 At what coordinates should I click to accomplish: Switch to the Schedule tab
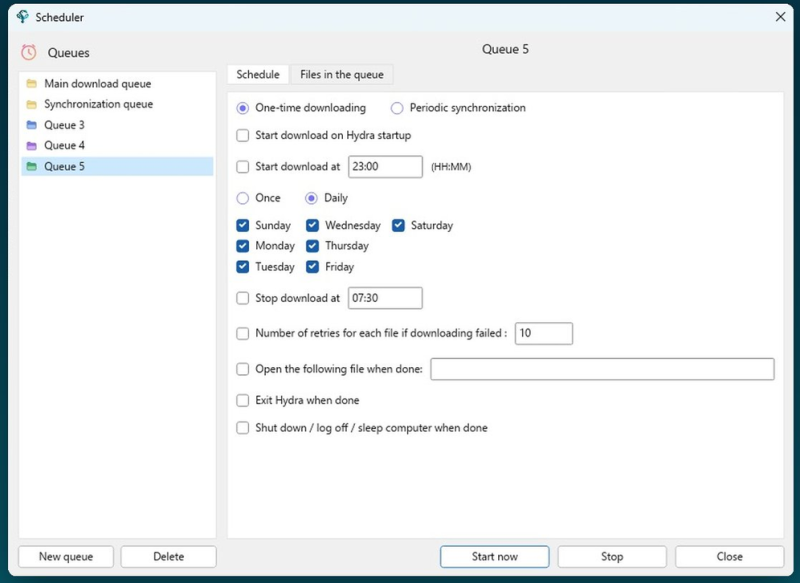click(x=258, y=74)
